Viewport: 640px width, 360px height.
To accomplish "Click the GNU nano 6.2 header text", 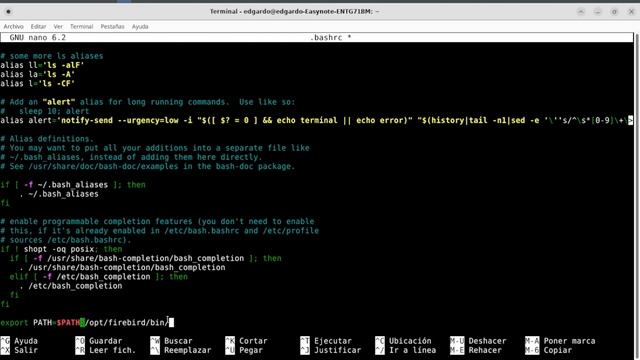I will pyautogui.click(x=38, y=38).
